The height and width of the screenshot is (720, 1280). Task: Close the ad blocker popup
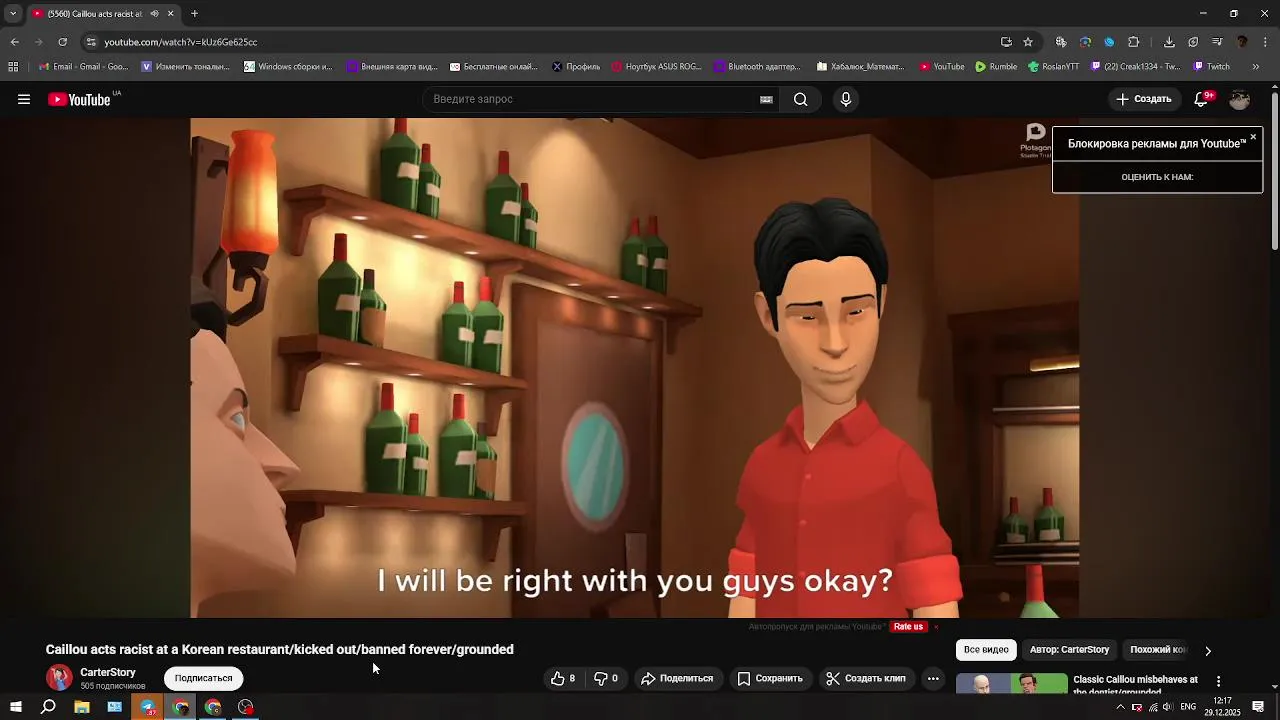click(x=1253, y=137)
